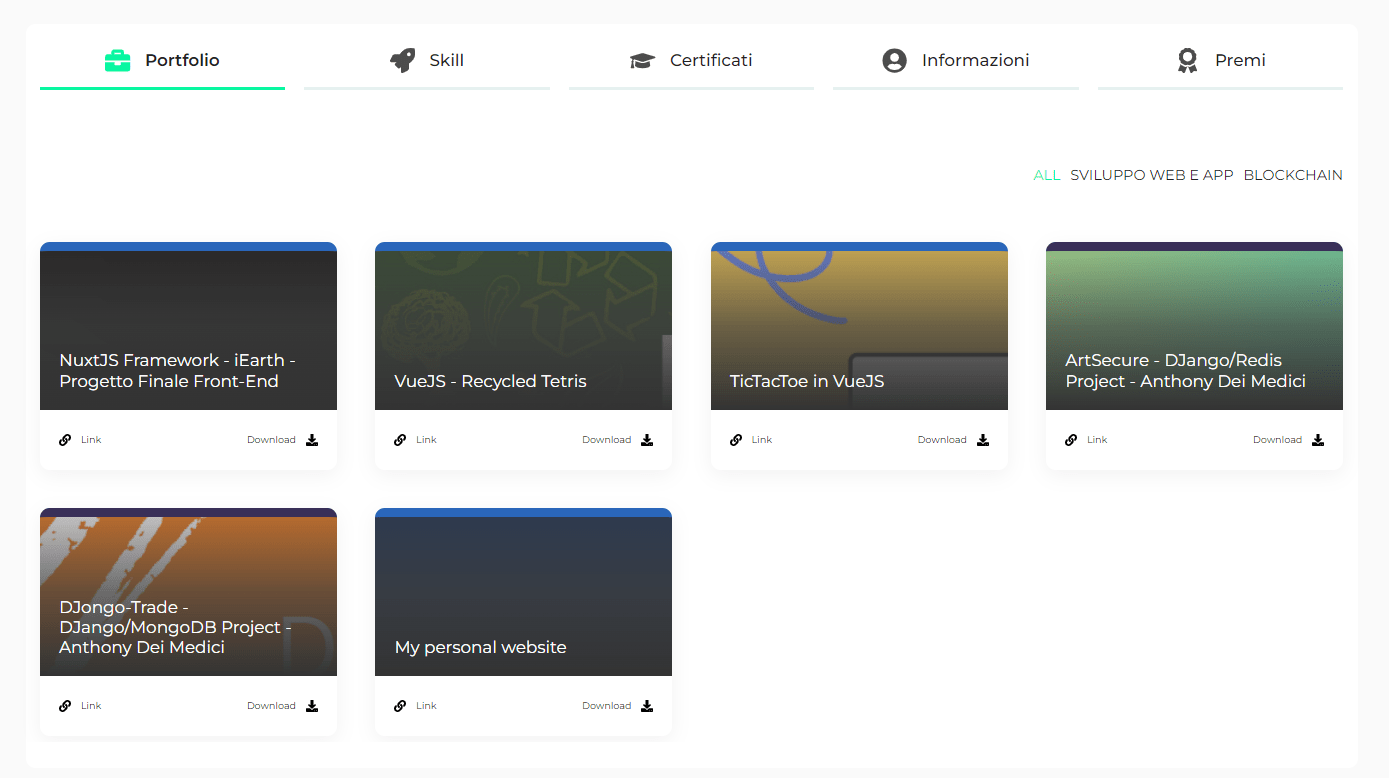Go to the Premi tab
Image resolution: width=1389 pixels, height=778 pixels.
coord(1239,61)
